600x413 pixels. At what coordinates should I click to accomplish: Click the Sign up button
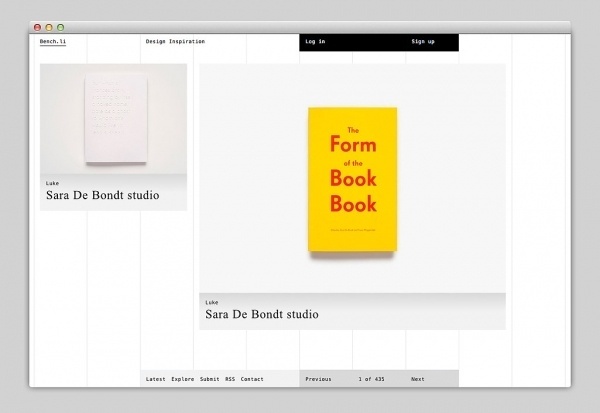(423, 42)
